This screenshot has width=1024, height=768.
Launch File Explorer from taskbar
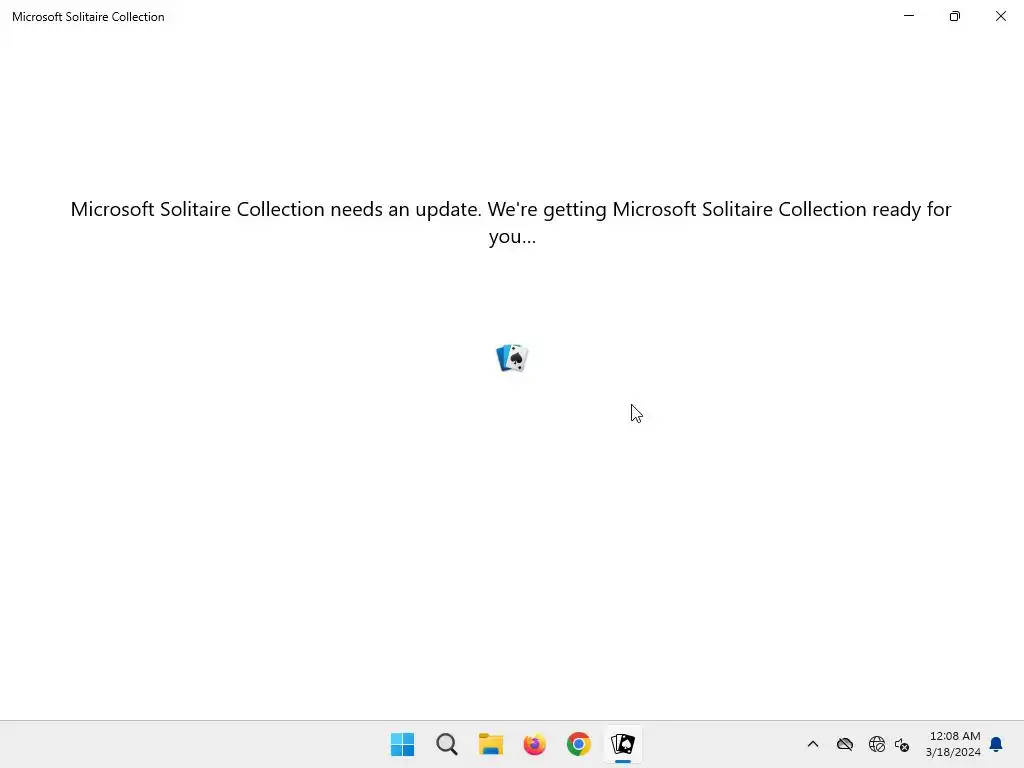point(490,744)
